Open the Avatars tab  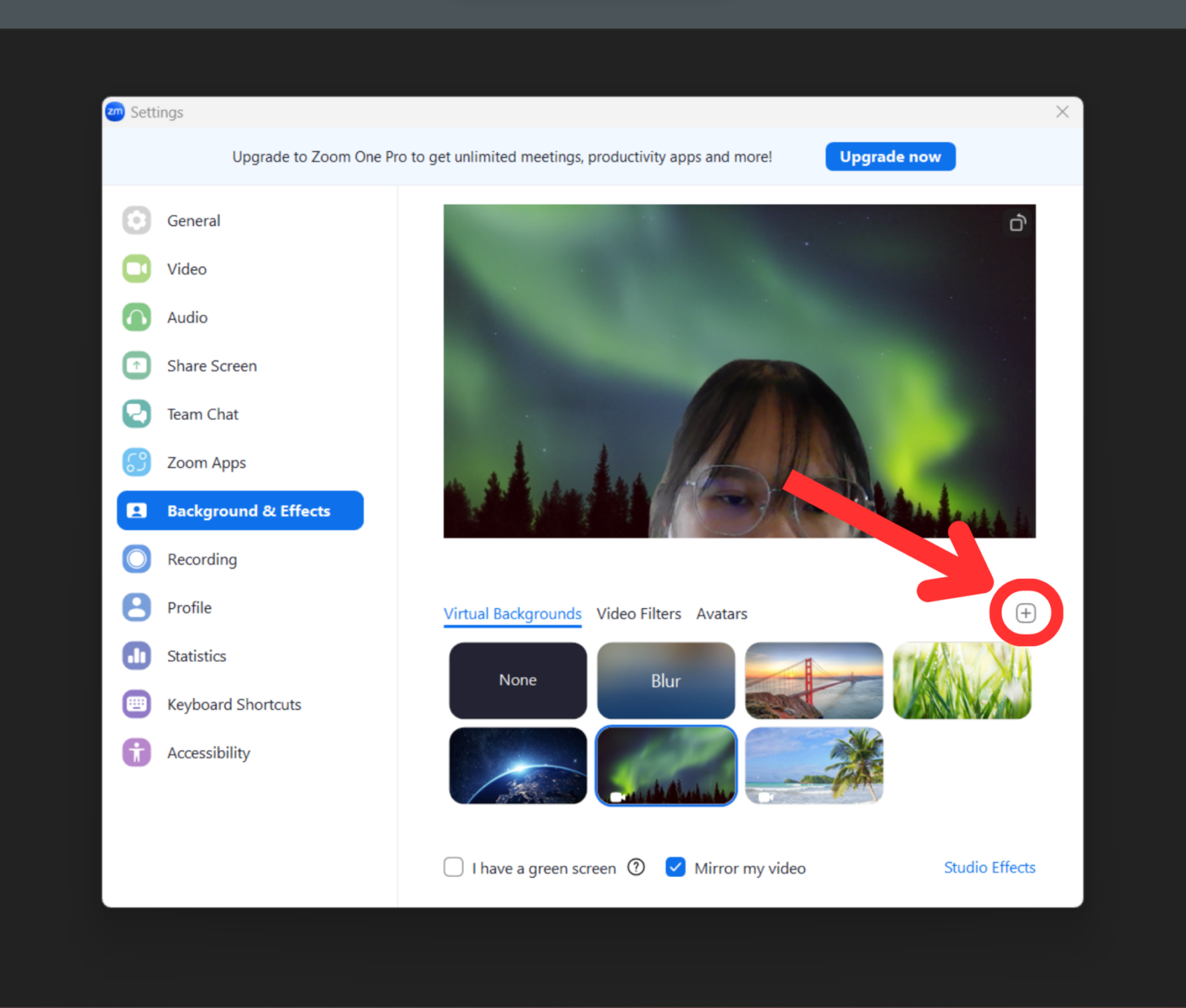pos(721,613)
